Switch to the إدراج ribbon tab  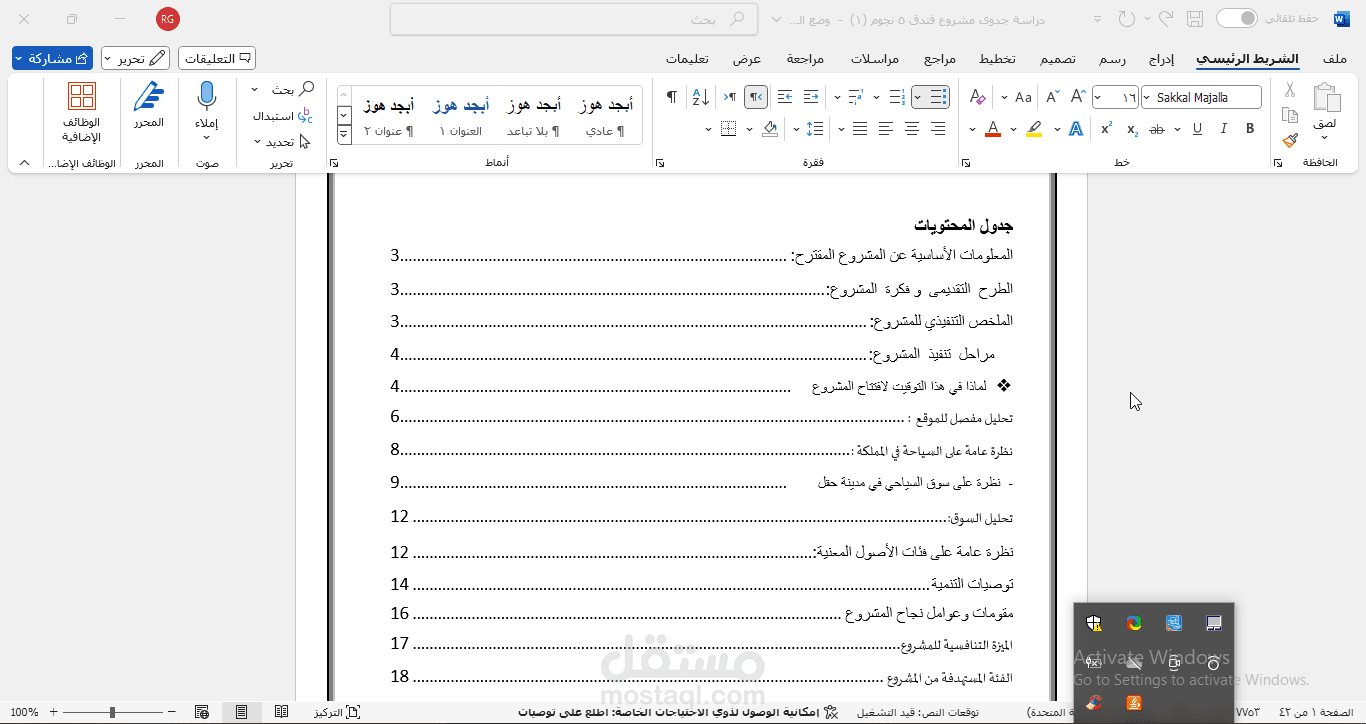[1161, 59]
